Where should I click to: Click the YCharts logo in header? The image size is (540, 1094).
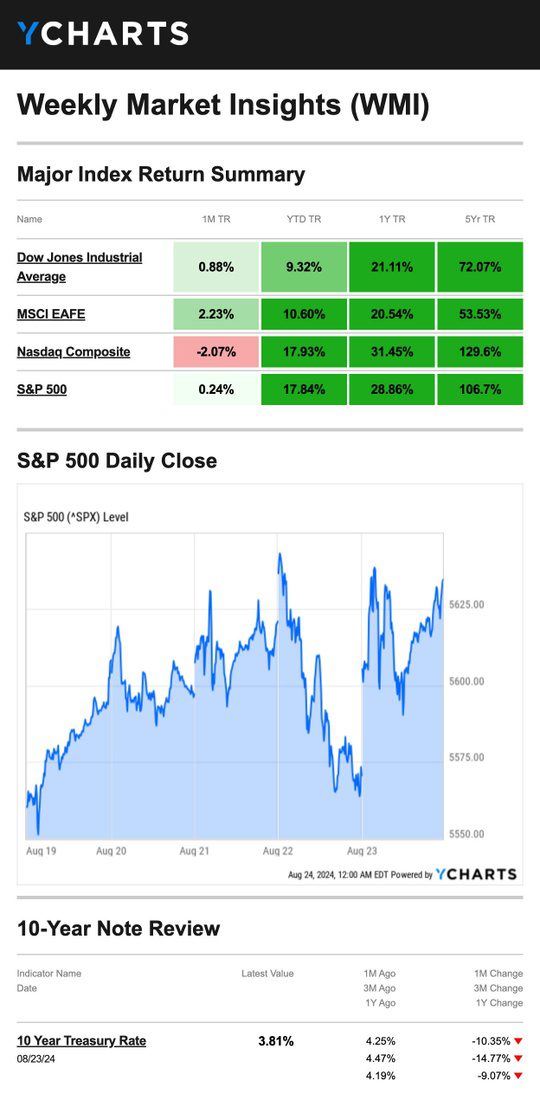(103, 33)
